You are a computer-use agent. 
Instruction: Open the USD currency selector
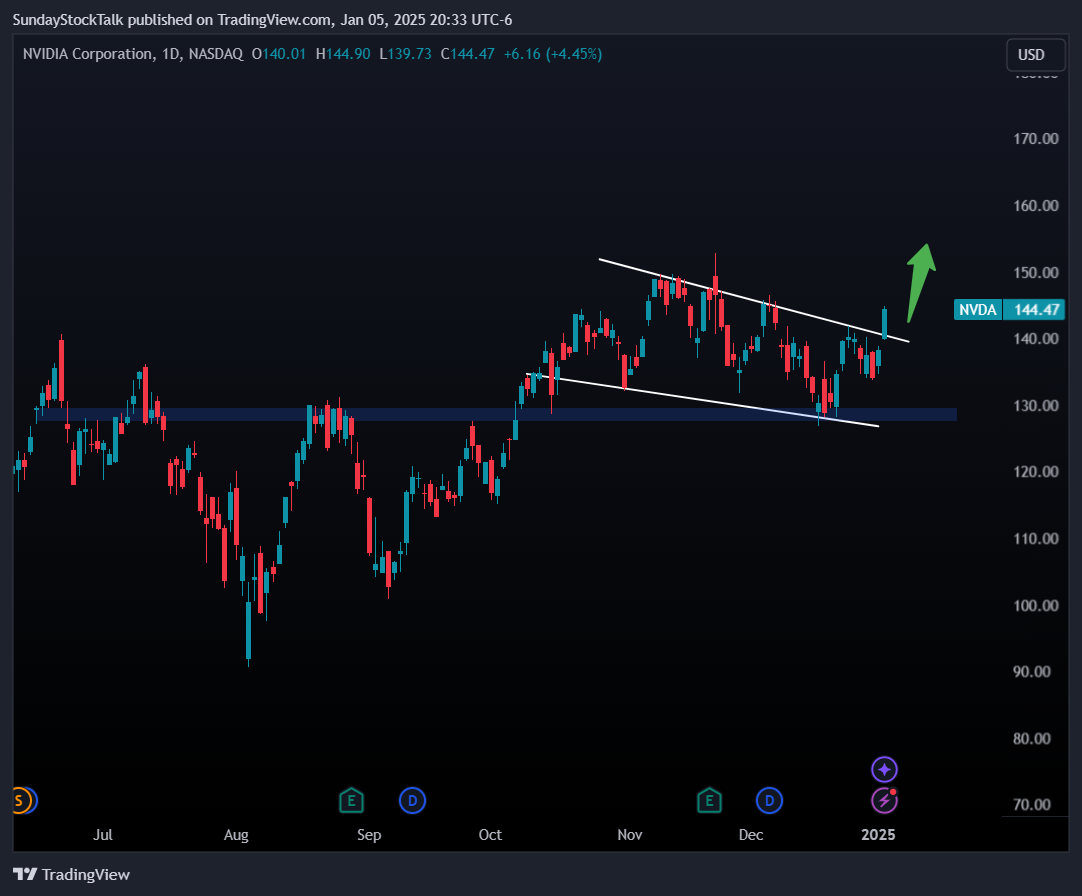click(1035, 55)
